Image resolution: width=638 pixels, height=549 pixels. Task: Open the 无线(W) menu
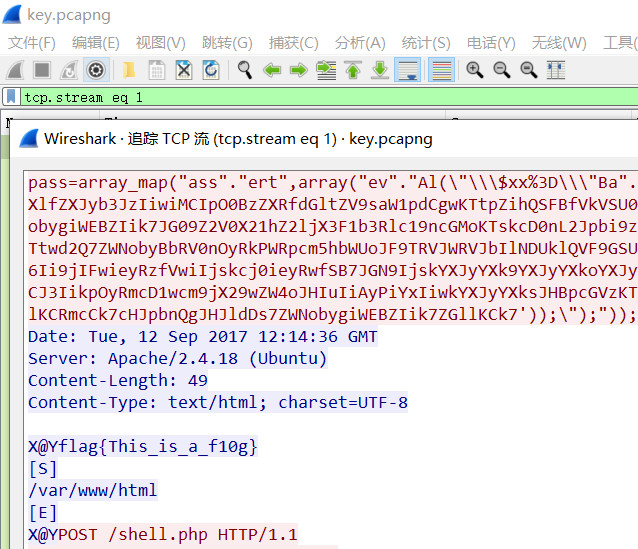[x=559, y=43]
